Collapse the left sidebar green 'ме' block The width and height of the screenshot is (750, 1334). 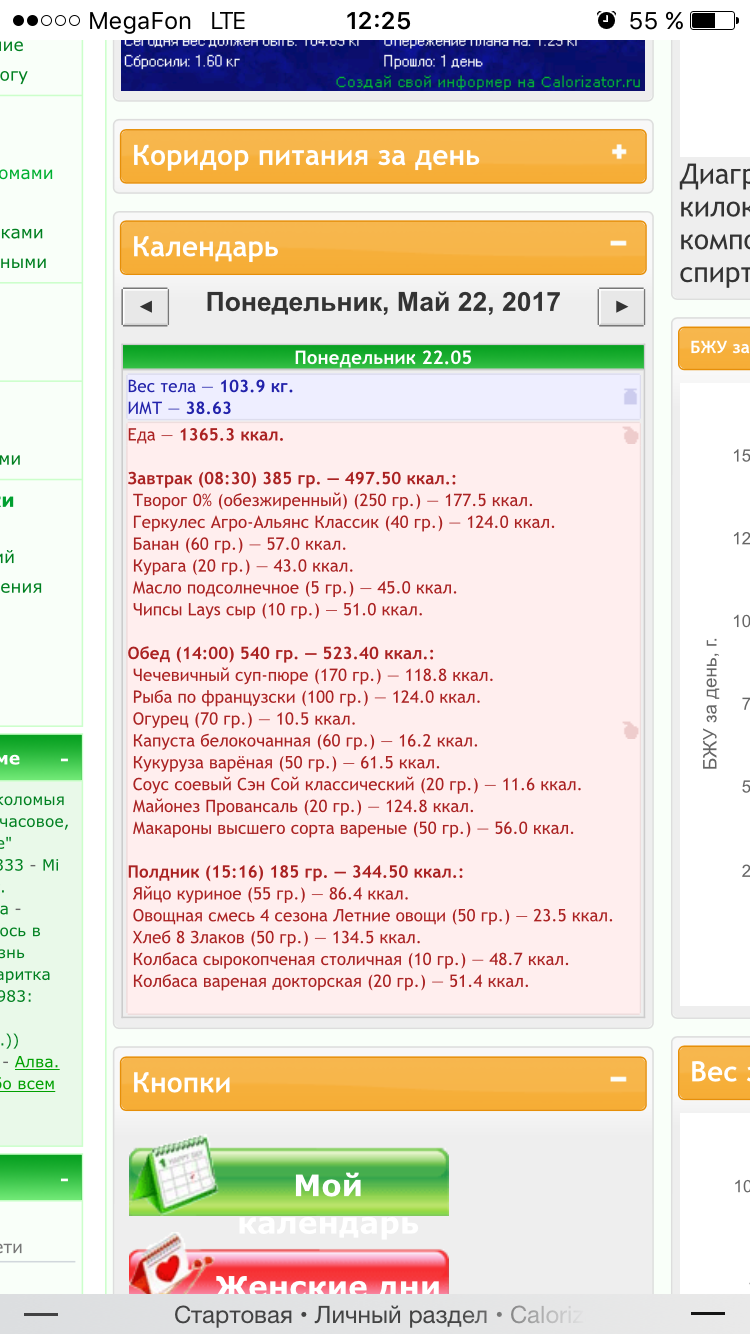64,759
